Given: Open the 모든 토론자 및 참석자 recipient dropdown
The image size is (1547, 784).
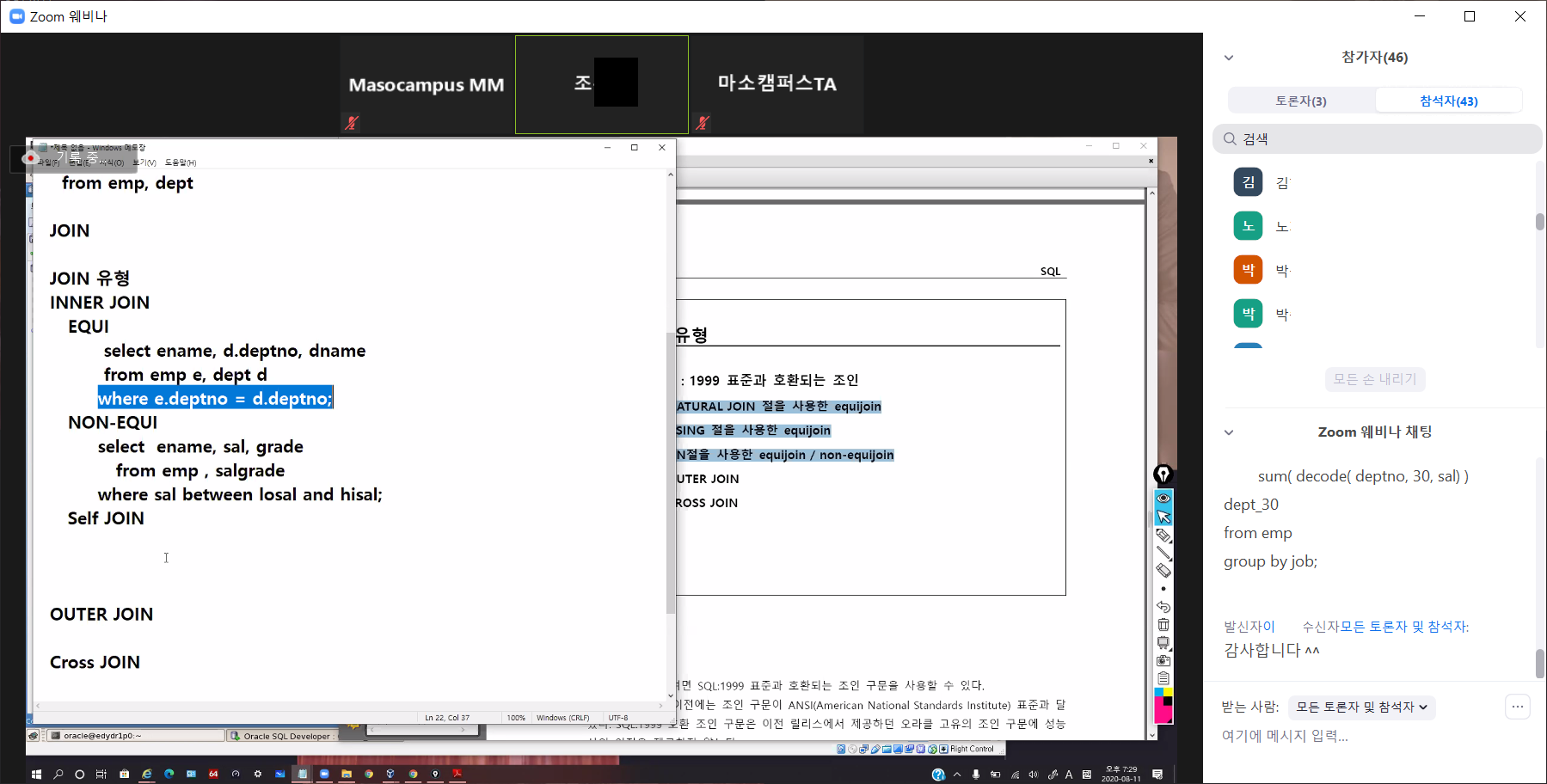Looking at the screenshot, I should point(1361,707).
